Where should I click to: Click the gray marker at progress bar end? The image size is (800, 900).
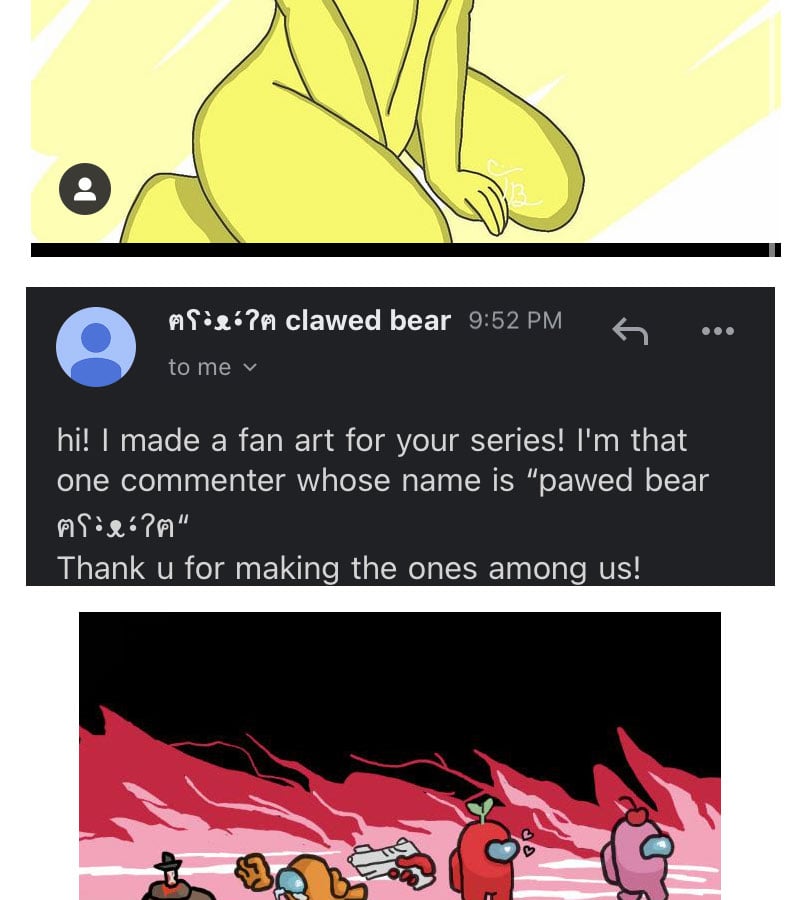click(772, 250)
